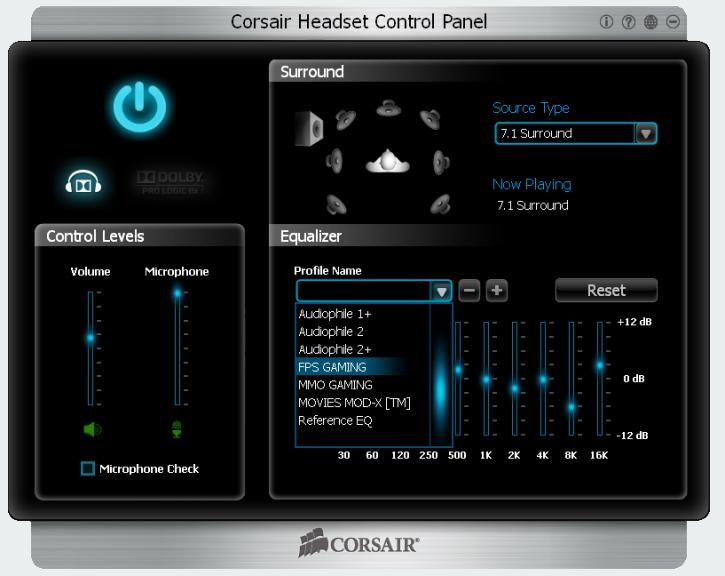This screenshot has width=725, height=576.
Task: Test the front left speaker icon
Action: (345, 120)
